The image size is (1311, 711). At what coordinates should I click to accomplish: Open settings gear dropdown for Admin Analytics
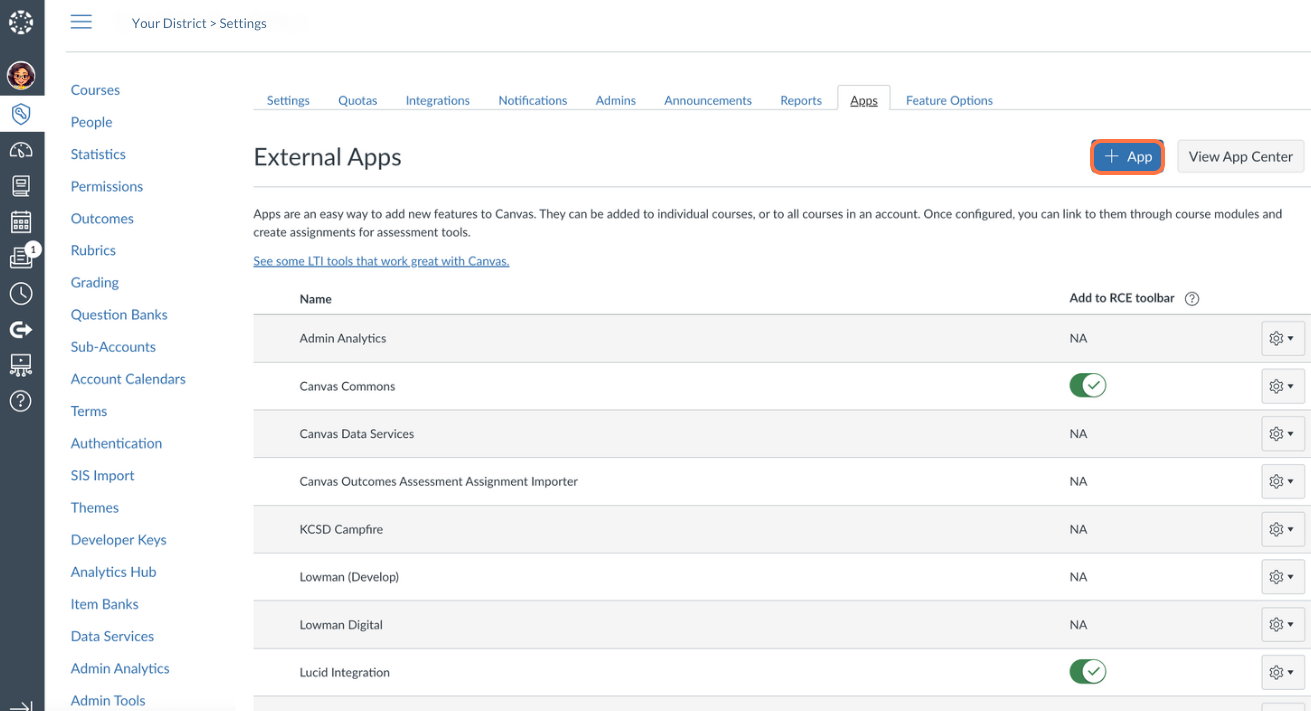[1283, 338]
